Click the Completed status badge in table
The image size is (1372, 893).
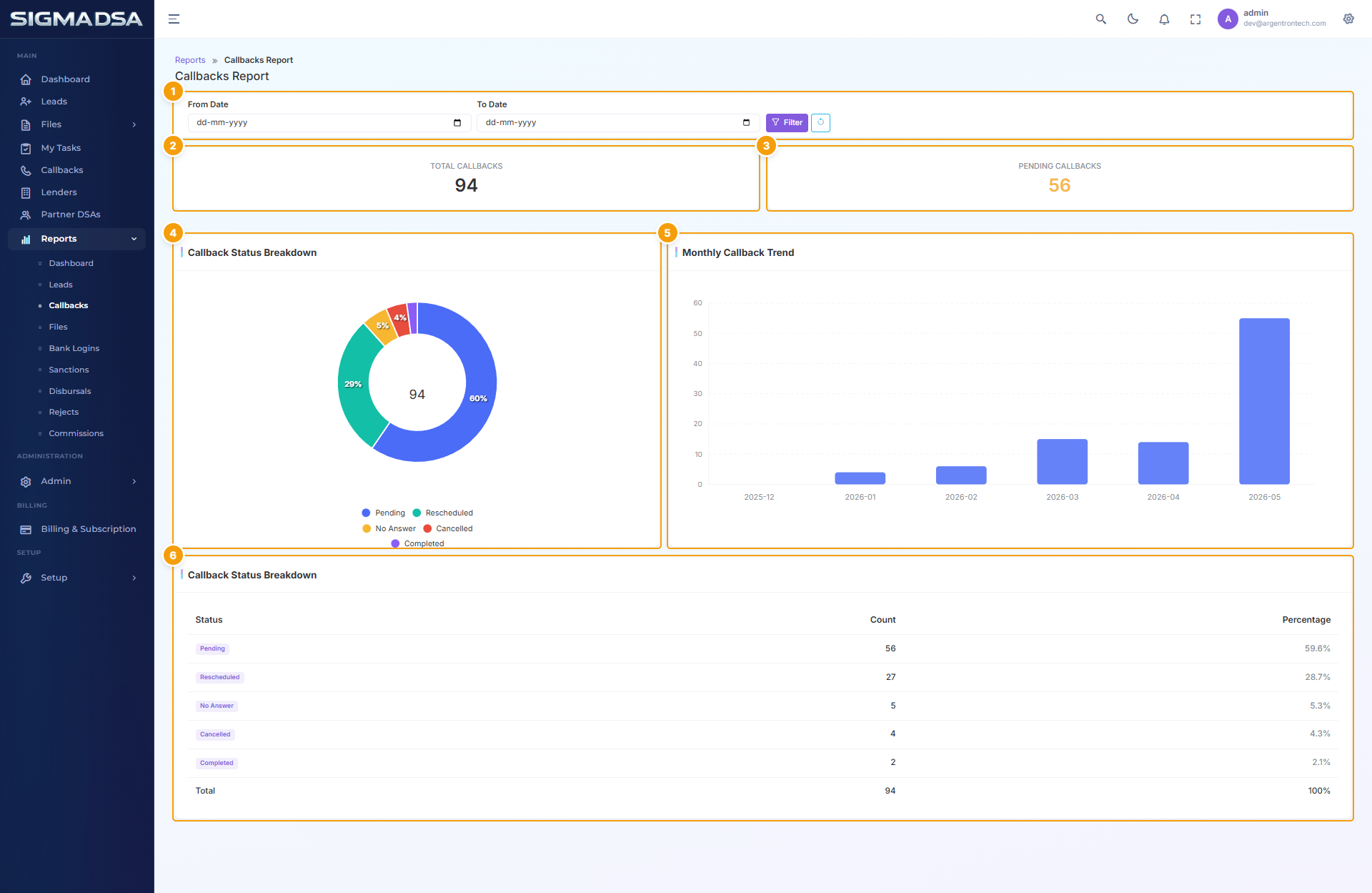click(217, 763)
